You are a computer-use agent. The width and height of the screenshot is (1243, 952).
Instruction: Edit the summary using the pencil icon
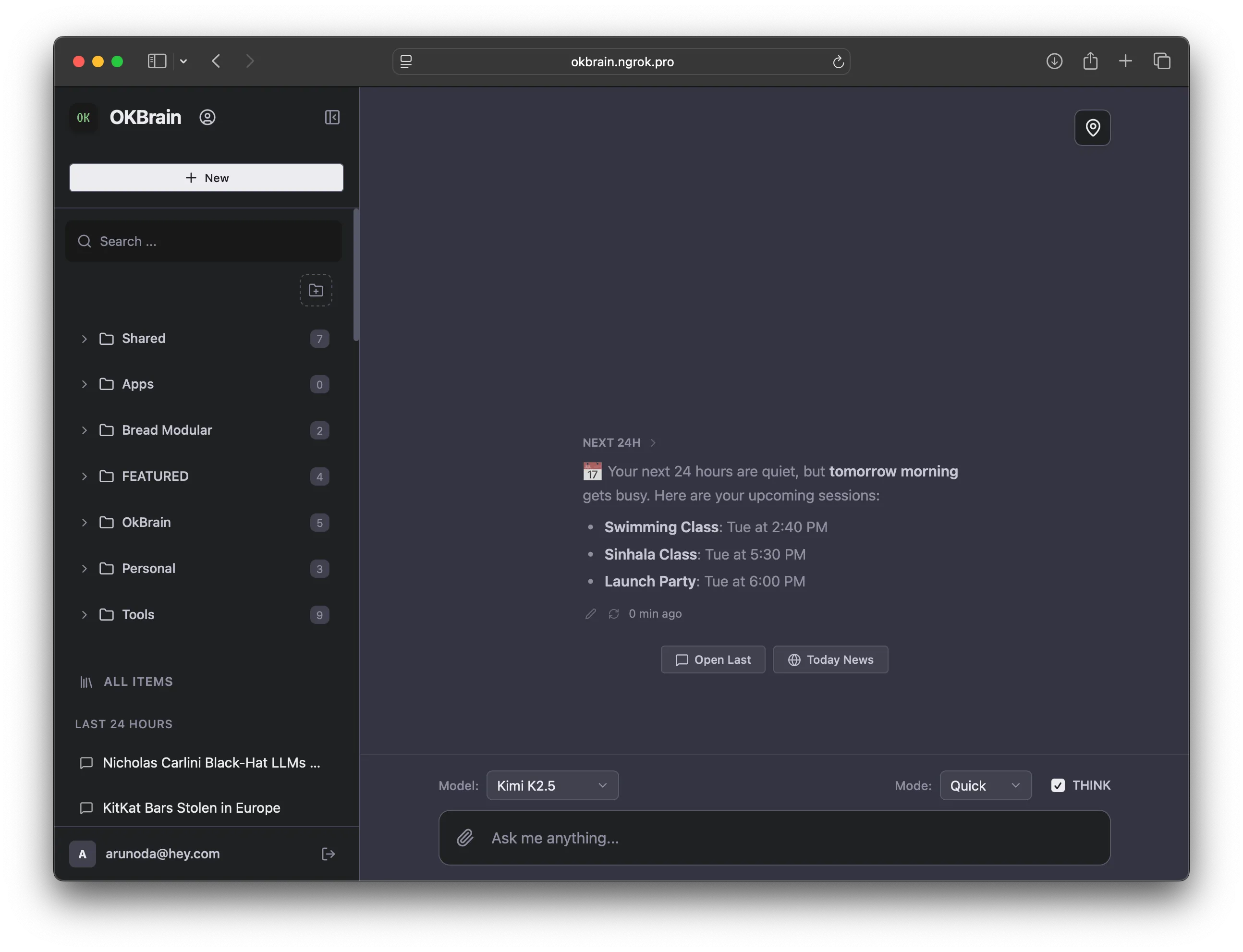[x=590, y=614]
